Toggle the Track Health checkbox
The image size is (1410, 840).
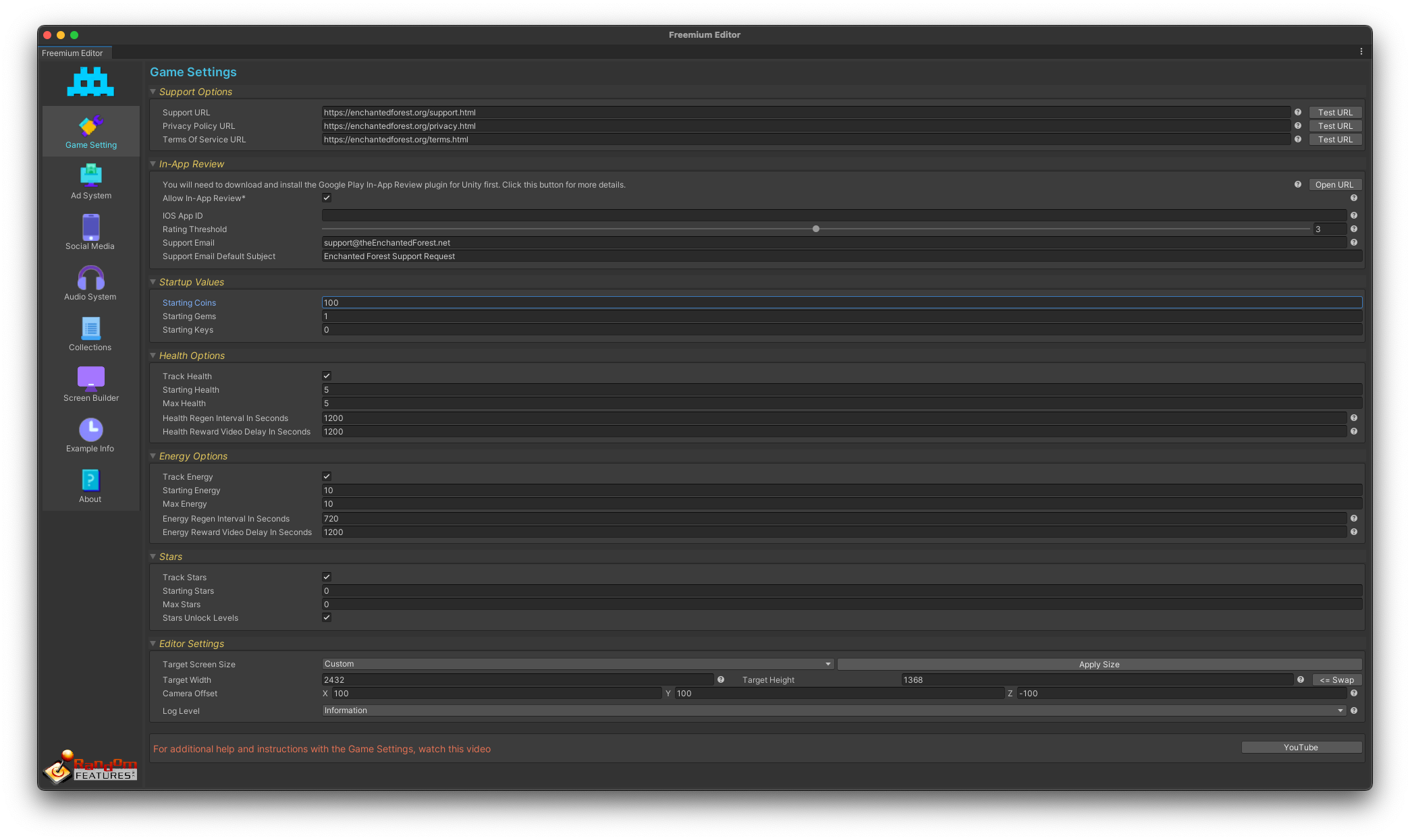point(327,376)
